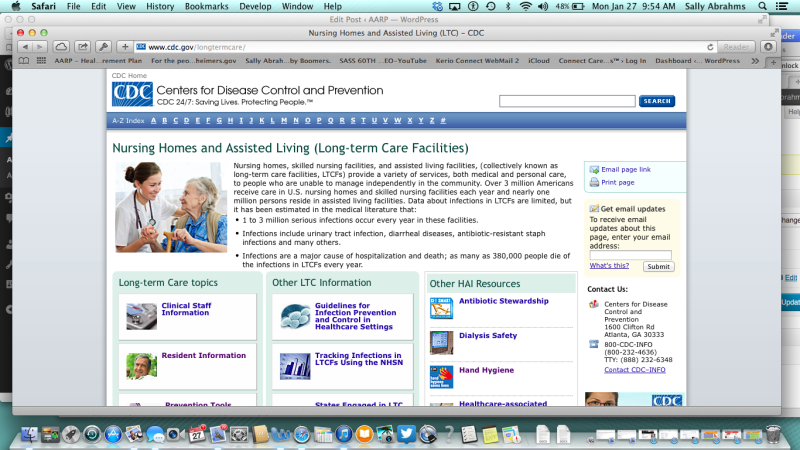The height and width of the screenshot is (450, 800).
Task: Click the volume icon in menu bar
Action: [543, 7]
